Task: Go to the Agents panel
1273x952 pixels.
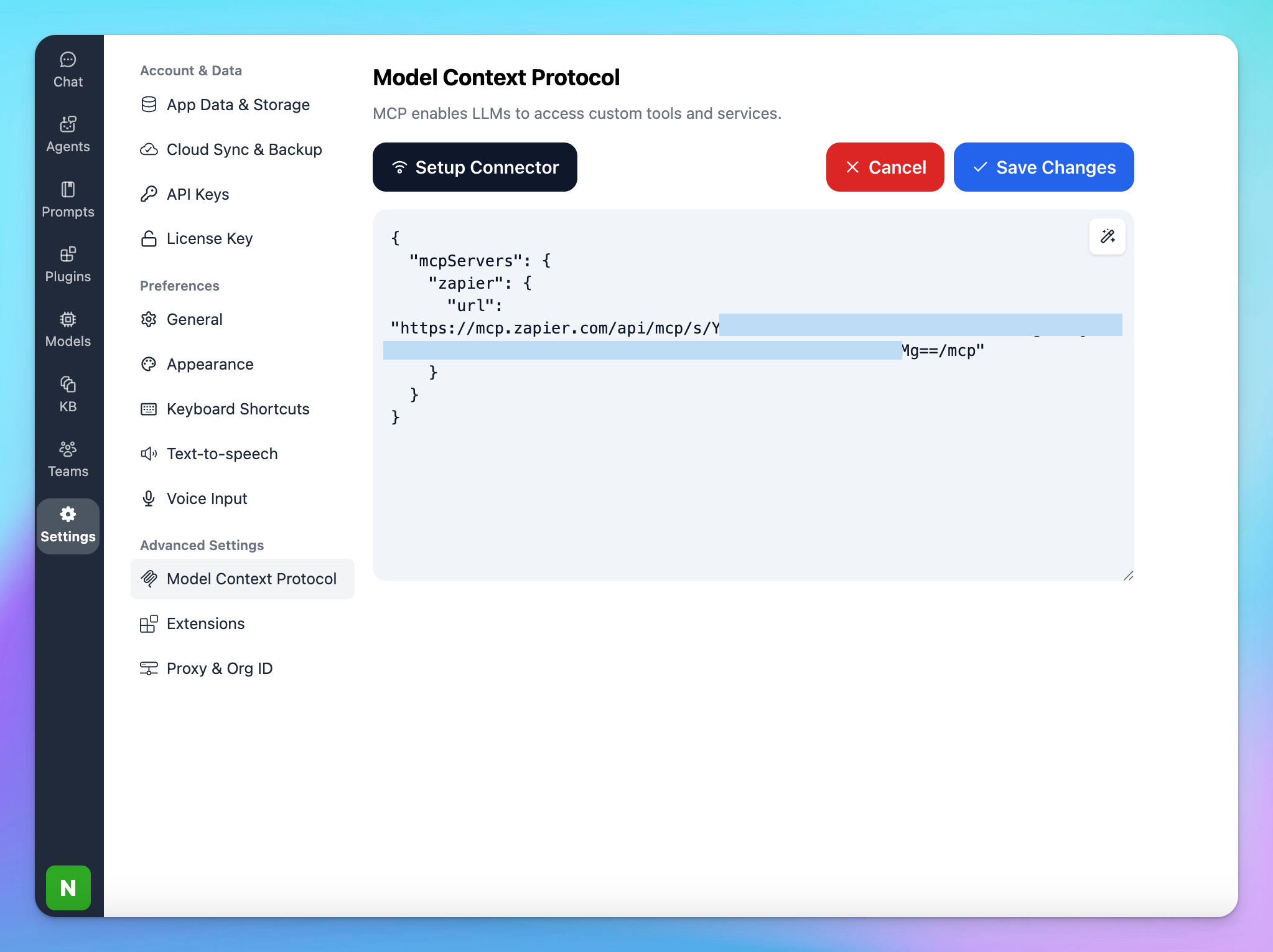Action: pyautogui.click(x=68, y=135)
